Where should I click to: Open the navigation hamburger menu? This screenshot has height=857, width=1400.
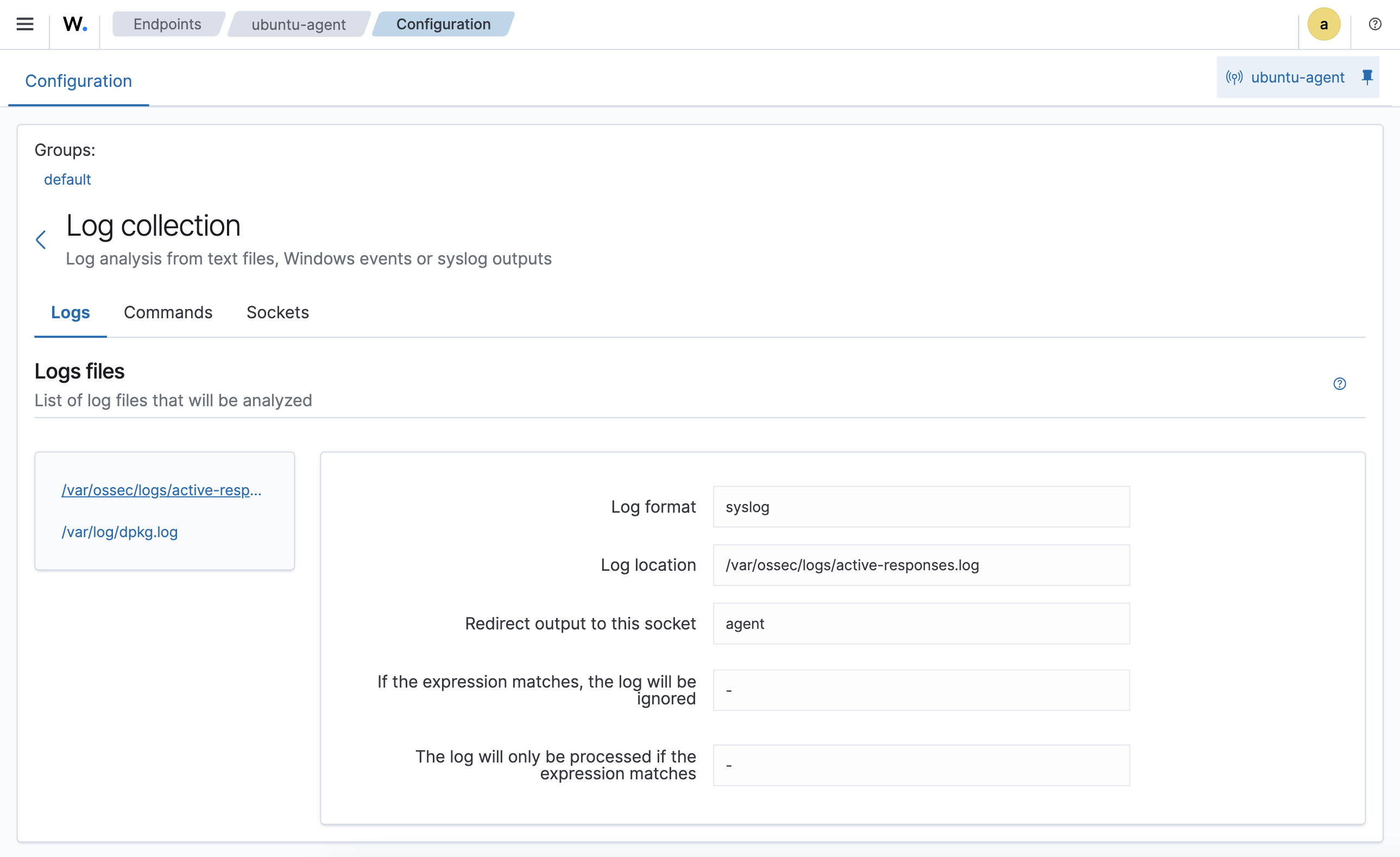click(x=24, y=24)
